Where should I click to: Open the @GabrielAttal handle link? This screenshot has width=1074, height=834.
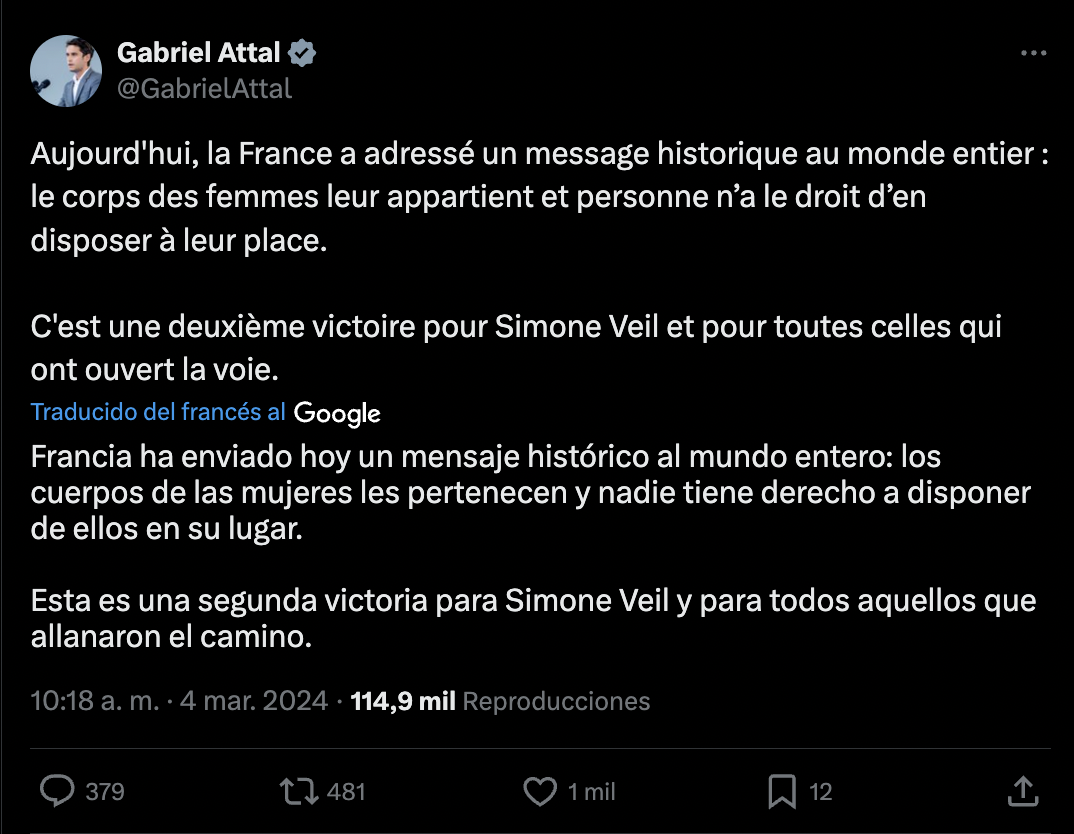(x=205, y=88)
